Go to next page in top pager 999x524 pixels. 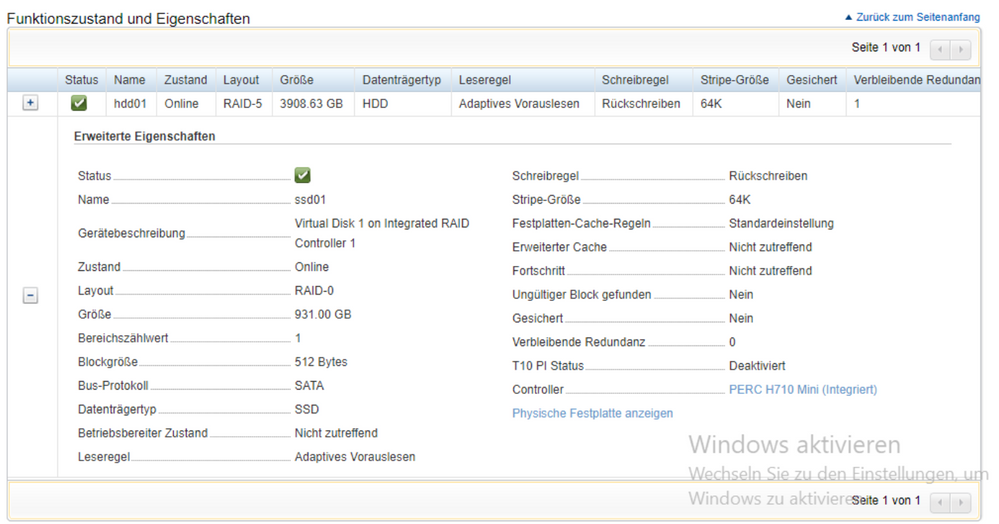pyautogui.click(x=960, y=49)
